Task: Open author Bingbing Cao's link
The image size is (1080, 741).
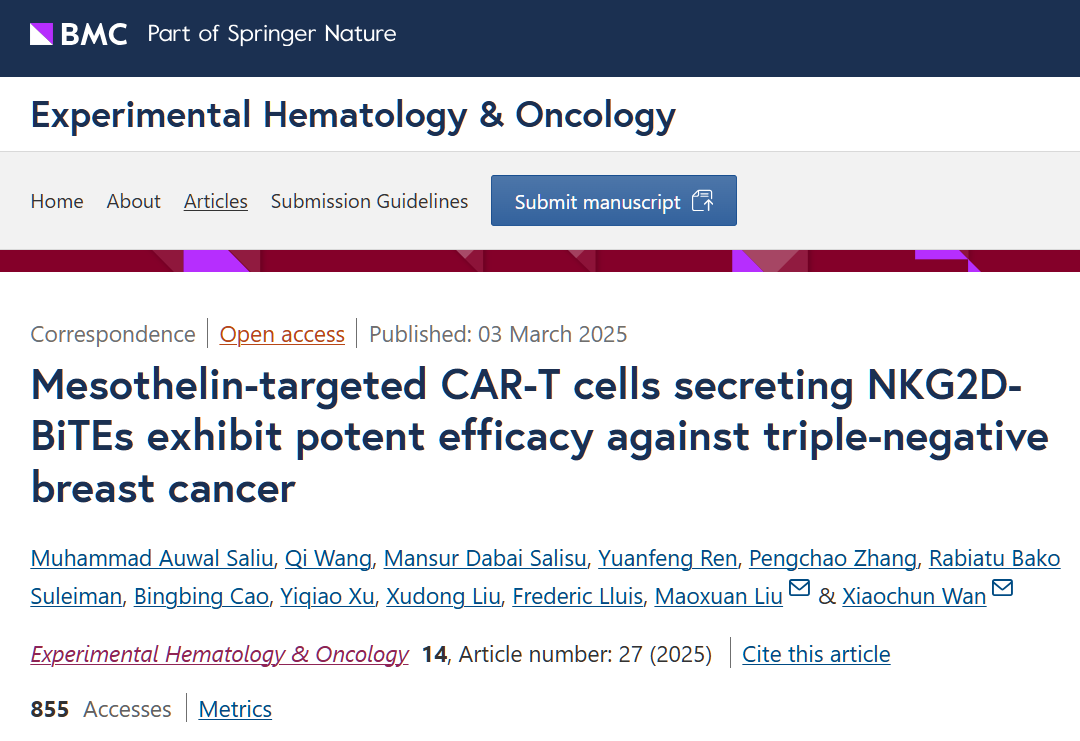Action: [201, 597]
